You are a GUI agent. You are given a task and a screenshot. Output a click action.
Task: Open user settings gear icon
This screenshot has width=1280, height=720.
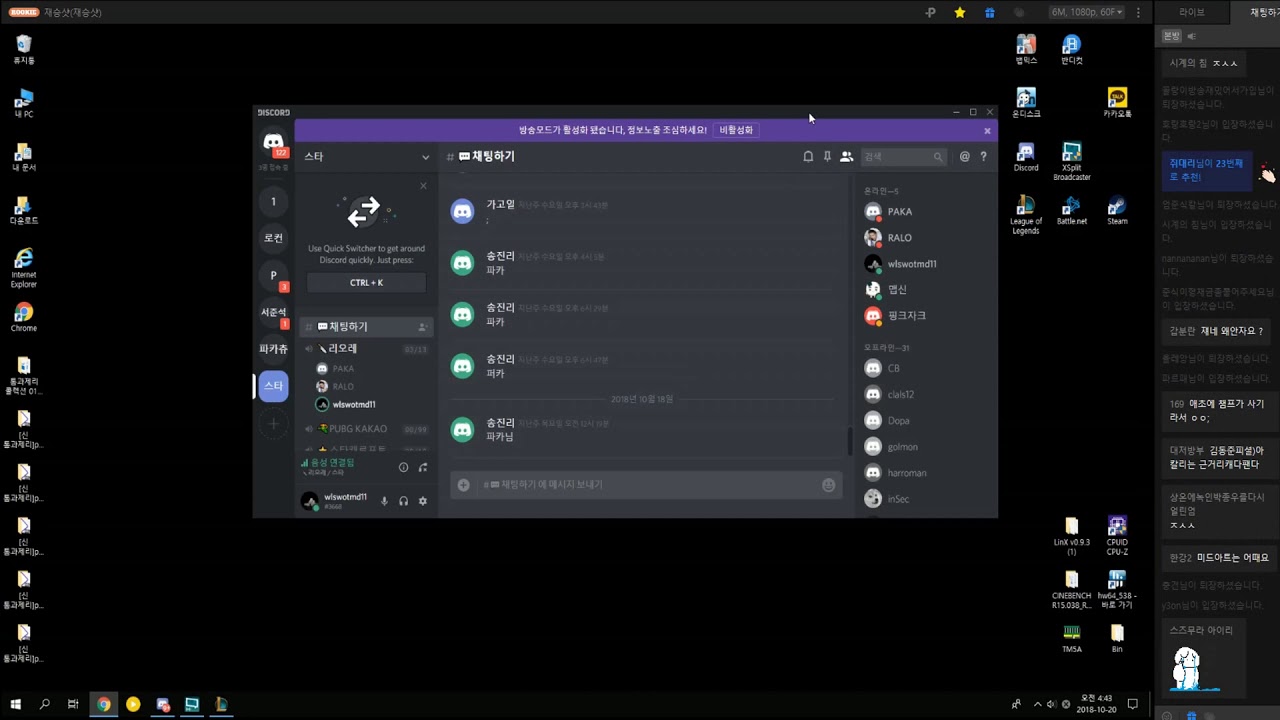pos(422,501)
